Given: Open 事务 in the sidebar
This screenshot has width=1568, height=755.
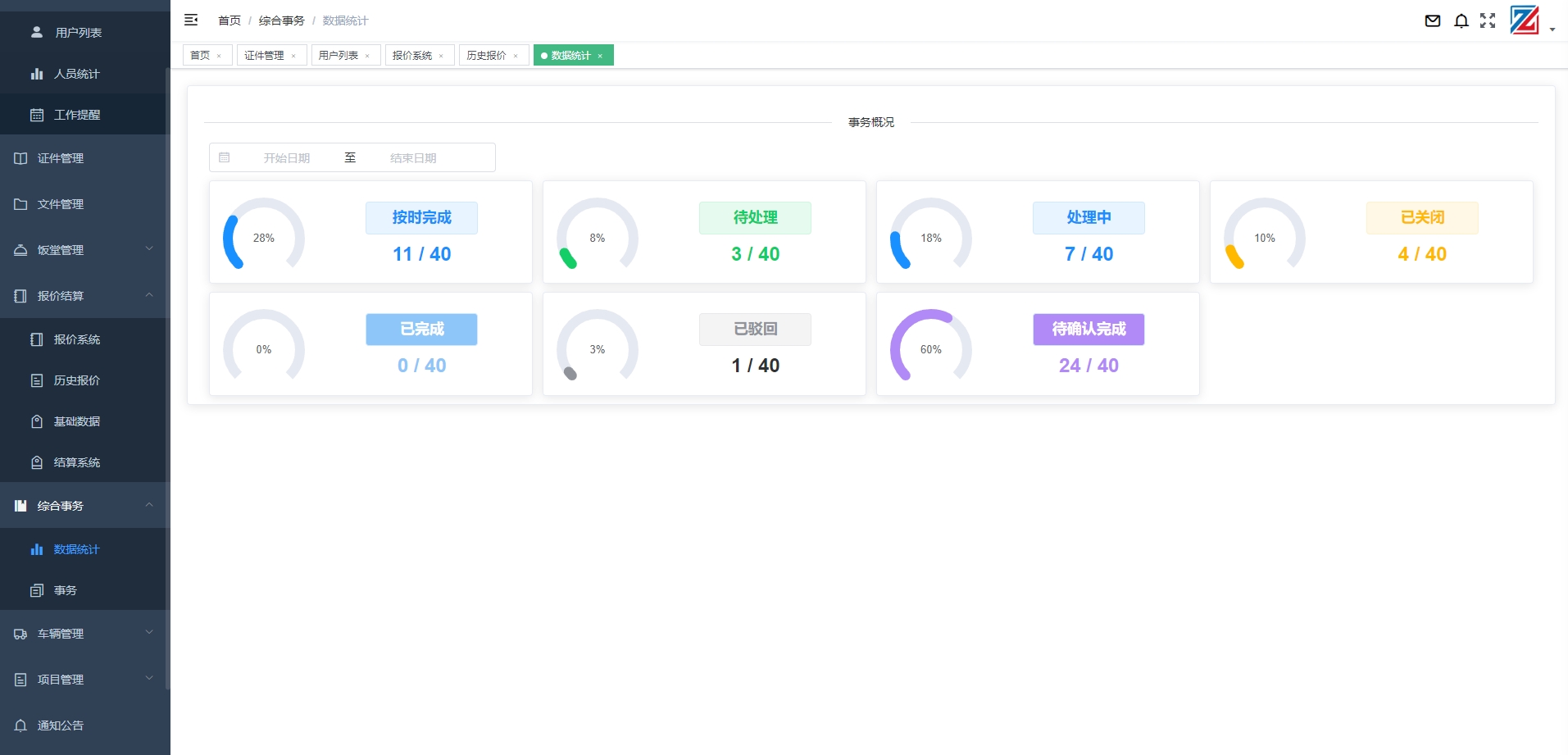Looking at the screenshot, I should click(83, 589).
